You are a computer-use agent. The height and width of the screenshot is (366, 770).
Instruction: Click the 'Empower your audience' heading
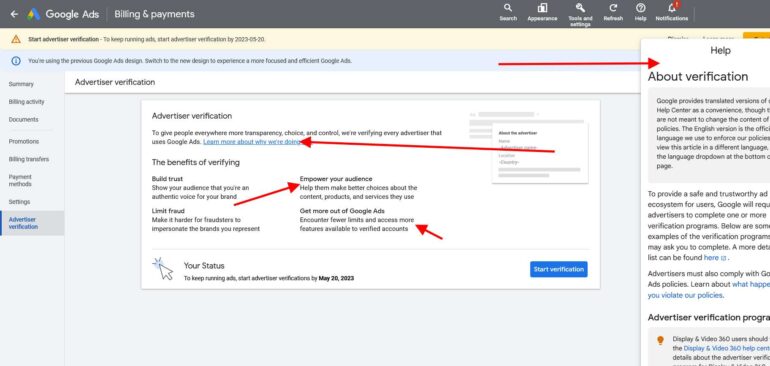tap(336, 179)
